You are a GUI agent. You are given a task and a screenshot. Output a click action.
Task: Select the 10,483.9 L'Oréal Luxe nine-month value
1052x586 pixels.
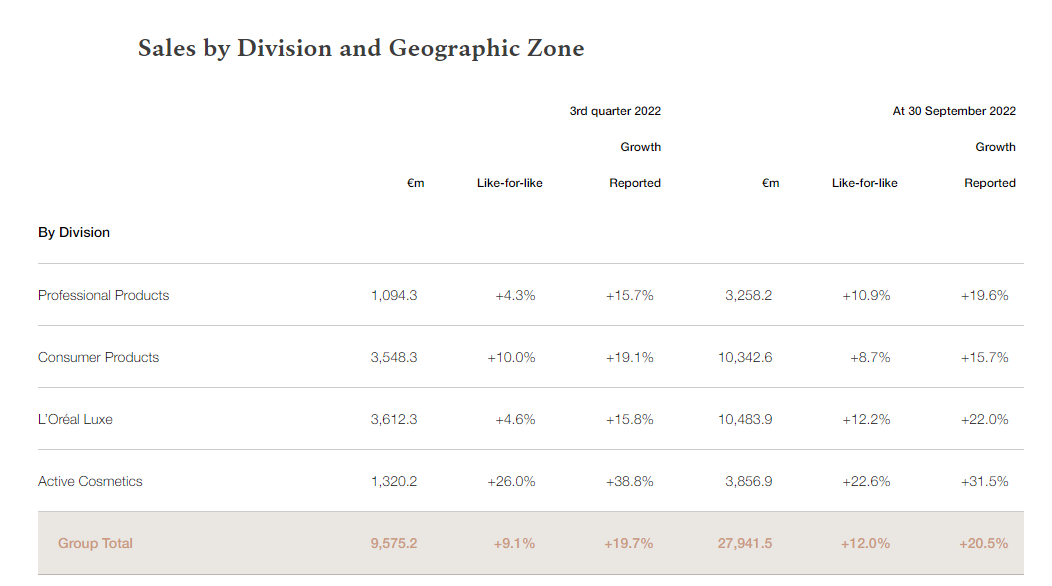click(745, 419)
